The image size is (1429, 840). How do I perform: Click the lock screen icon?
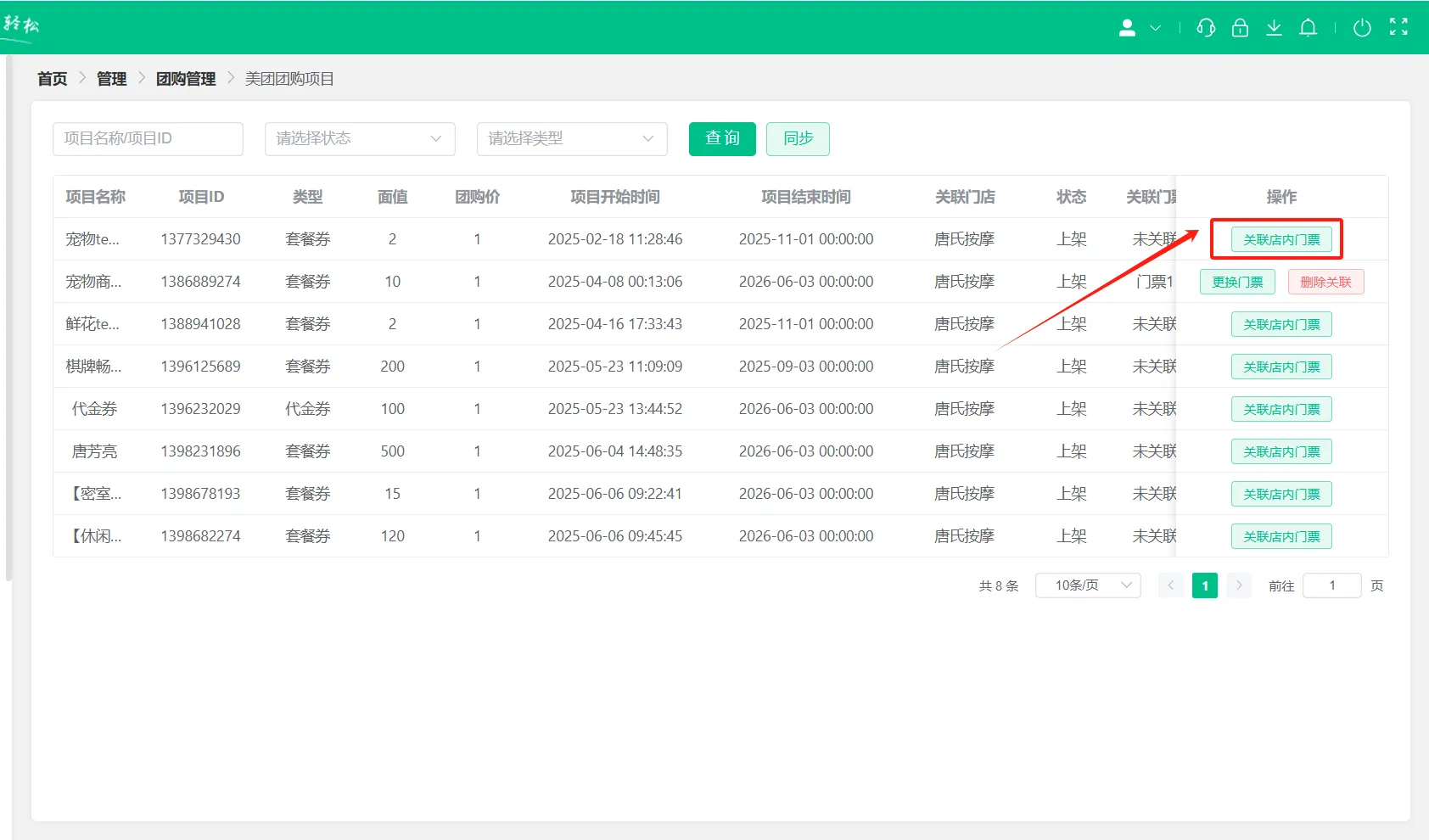(x=1240, y=28)
